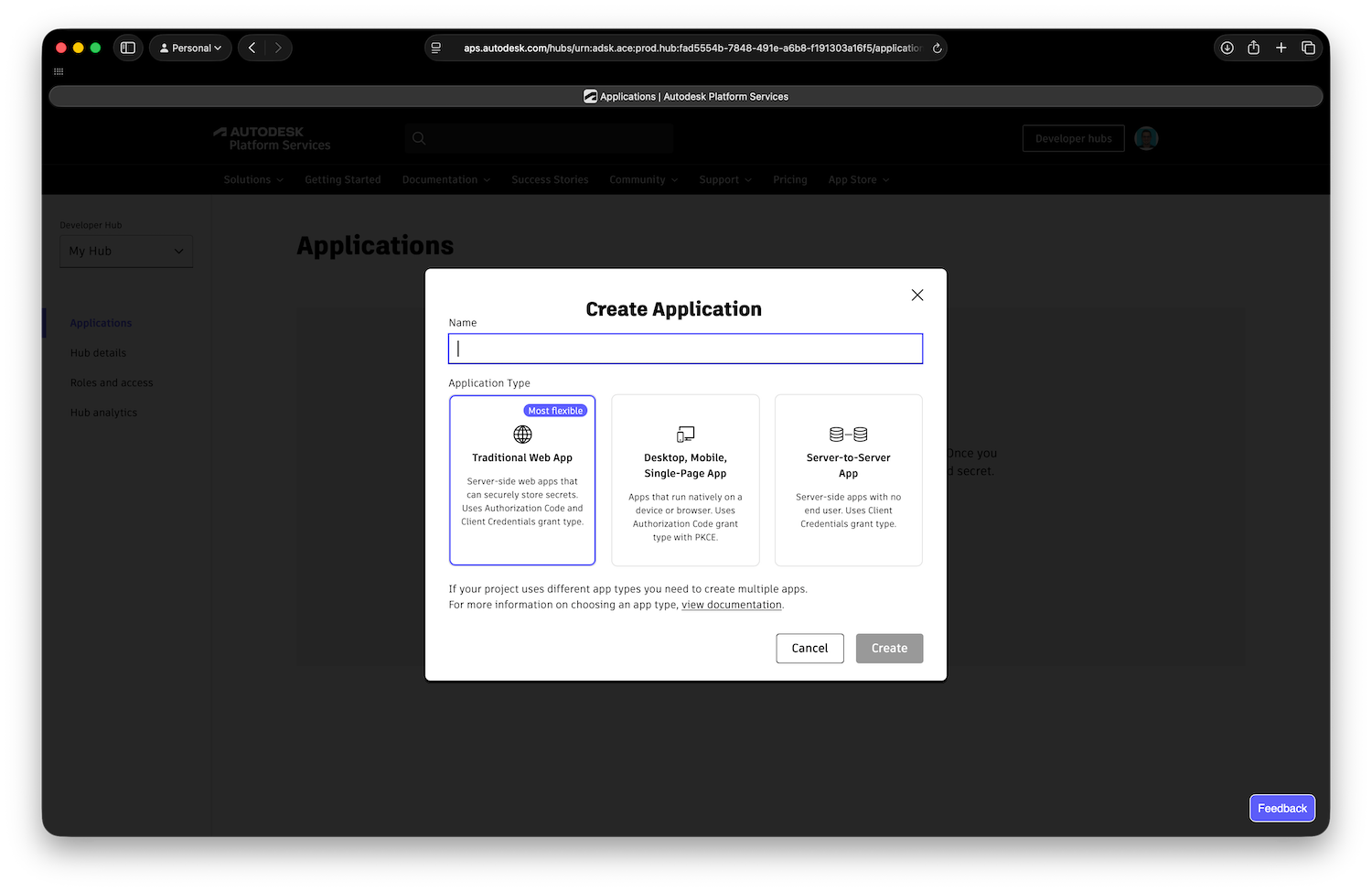Open Hub analytics in sidebar
Image resolution: width=1372 pixels, height=892 pixels.
coord(103,413)
